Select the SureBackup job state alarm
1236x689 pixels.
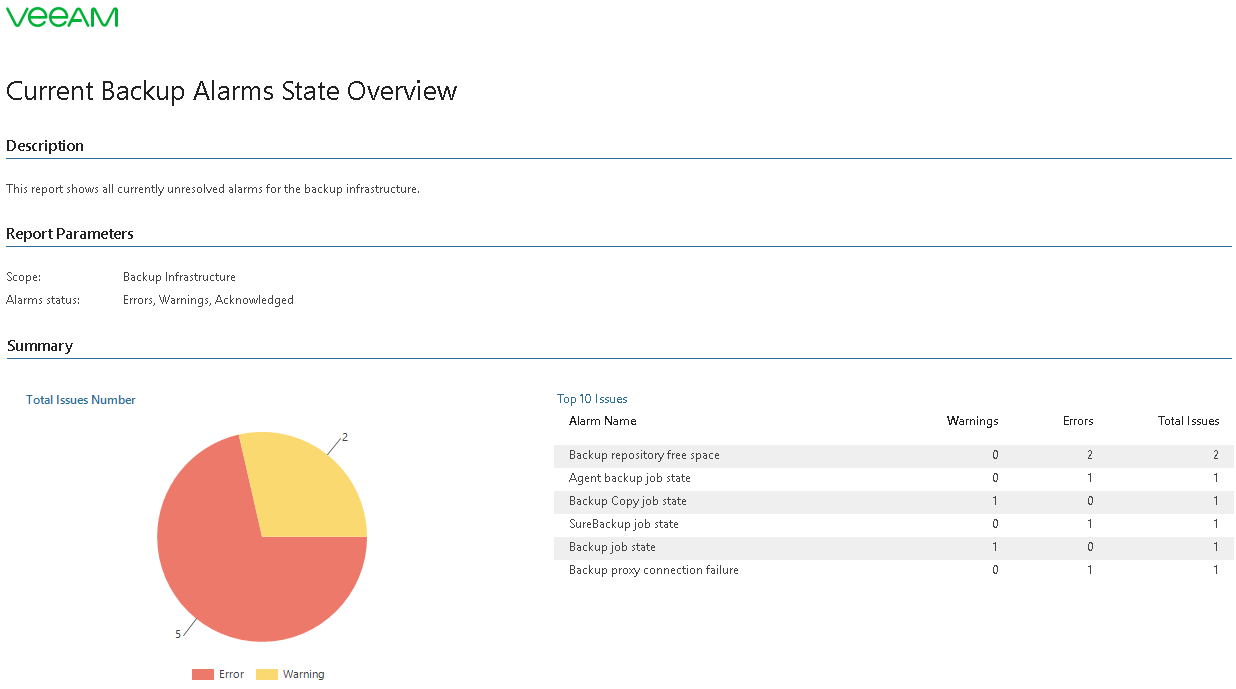tap(624, 524)
